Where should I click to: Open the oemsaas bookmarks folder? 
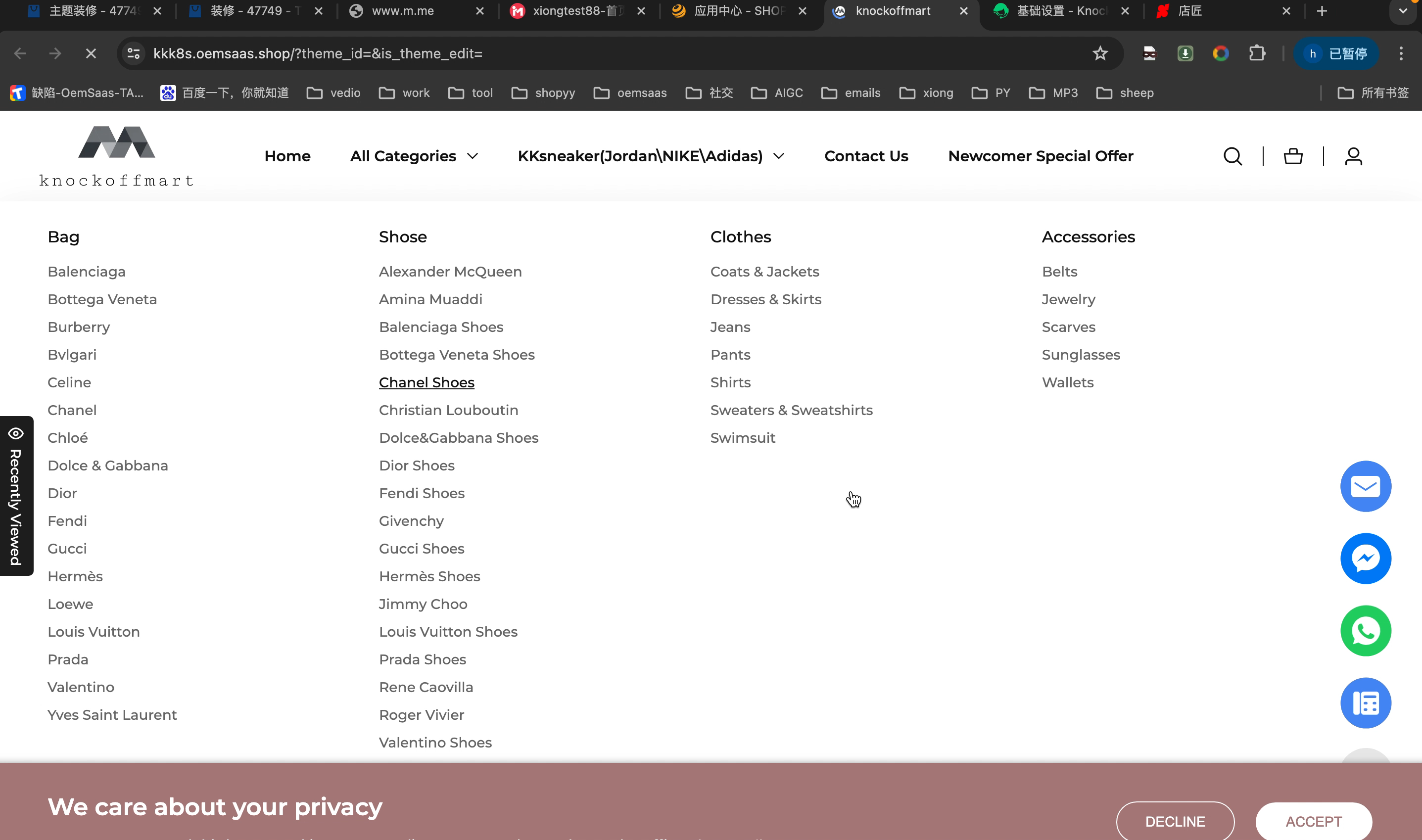click(x=630, y=93)
